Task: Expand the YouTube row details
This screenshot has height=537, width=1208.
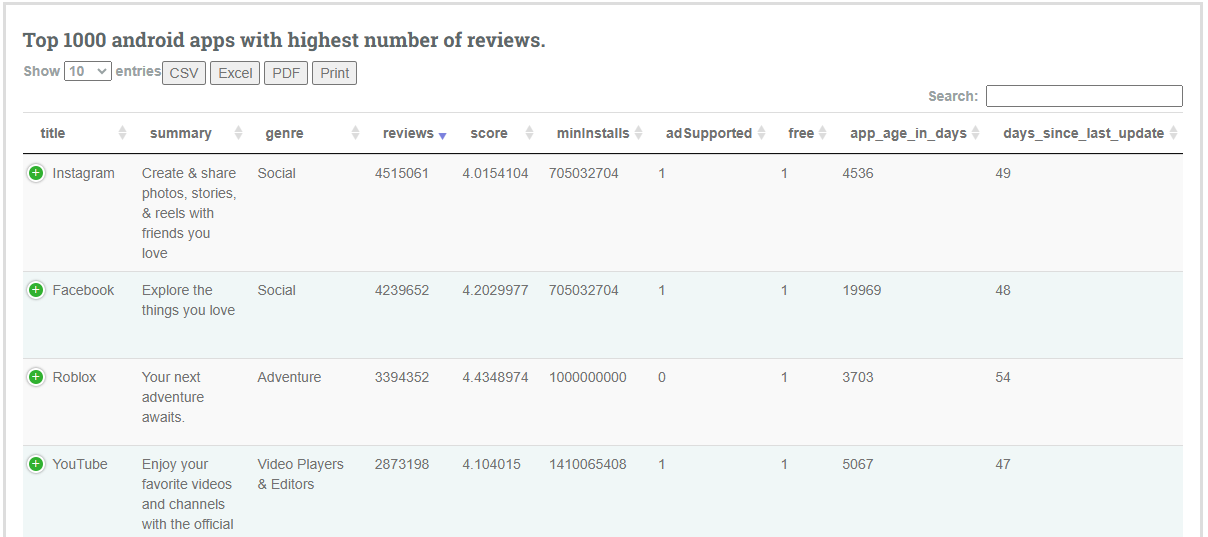Action: tap(36, 464)
